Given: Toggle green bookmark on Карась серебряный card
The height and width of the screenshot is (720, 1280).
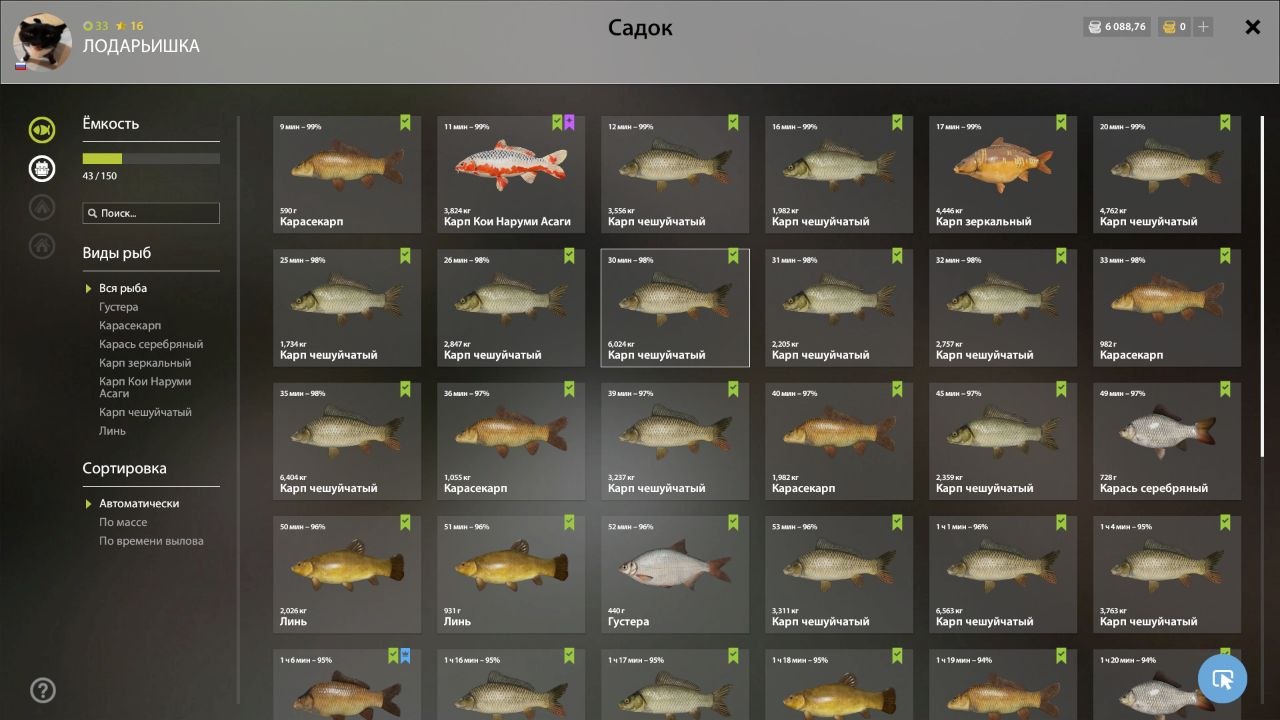Looking at the screenshot, I should point(1225,389).
